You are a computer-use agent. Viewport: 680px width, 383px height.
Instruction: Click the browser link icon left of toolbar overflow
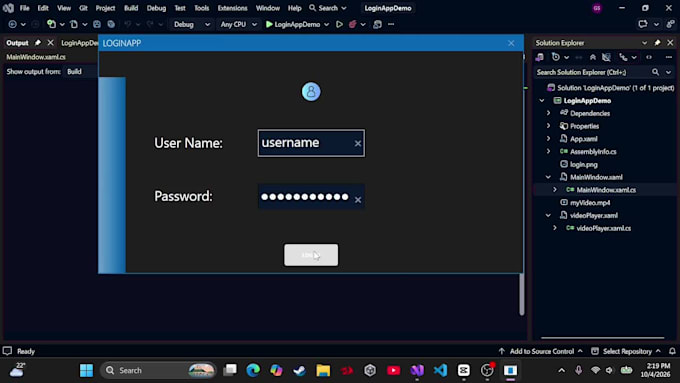pyautogui.click(x=377, y=24)
